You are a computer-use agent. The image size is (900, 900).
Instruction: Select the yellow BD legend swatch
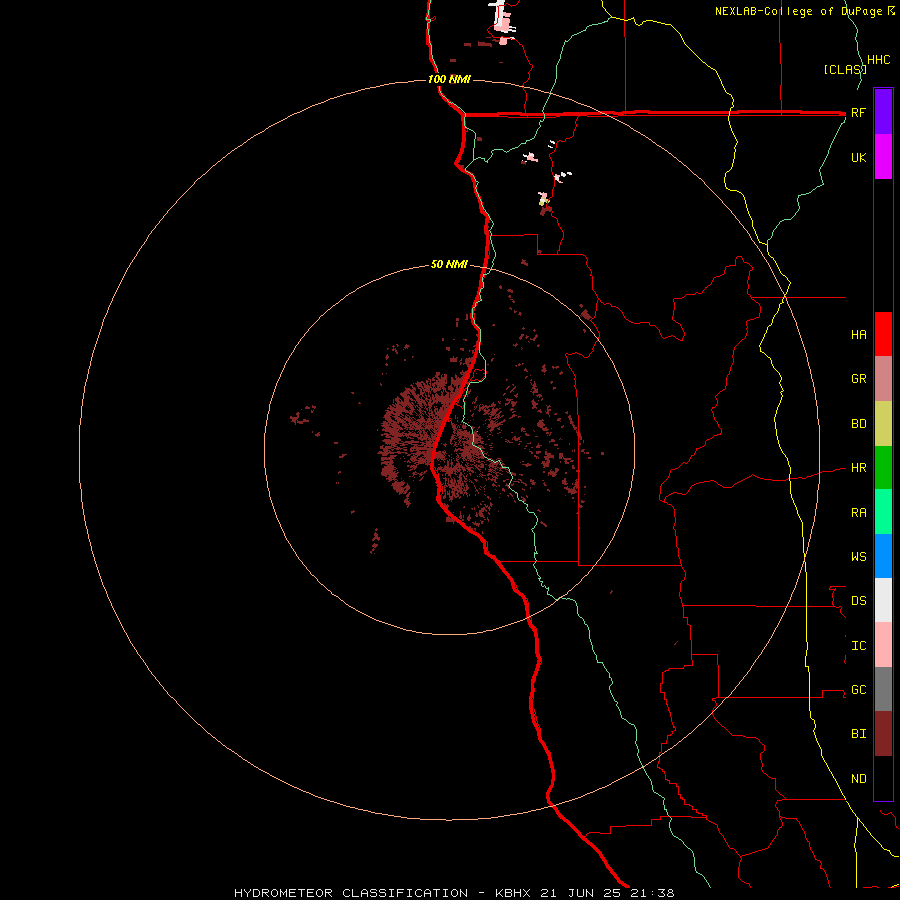pyautogui.click(x=883, y=424)
